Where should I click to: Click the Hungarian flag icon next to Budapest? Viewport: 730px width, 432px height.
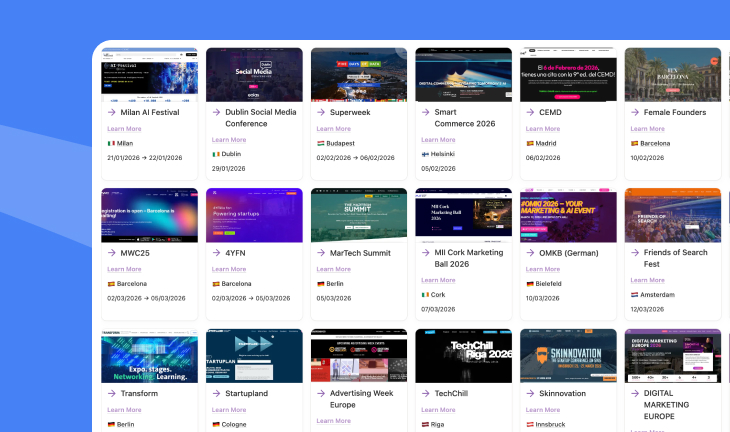(321, 143)
